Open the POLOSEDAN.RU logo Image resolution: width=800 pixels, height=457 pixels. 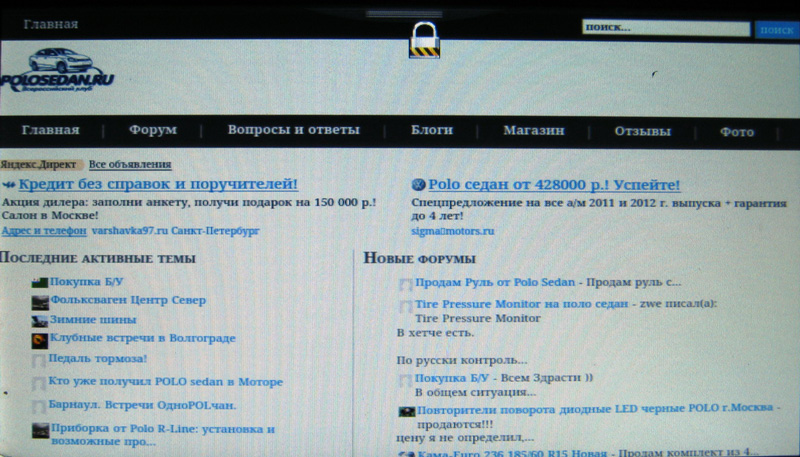click(57, 70)
